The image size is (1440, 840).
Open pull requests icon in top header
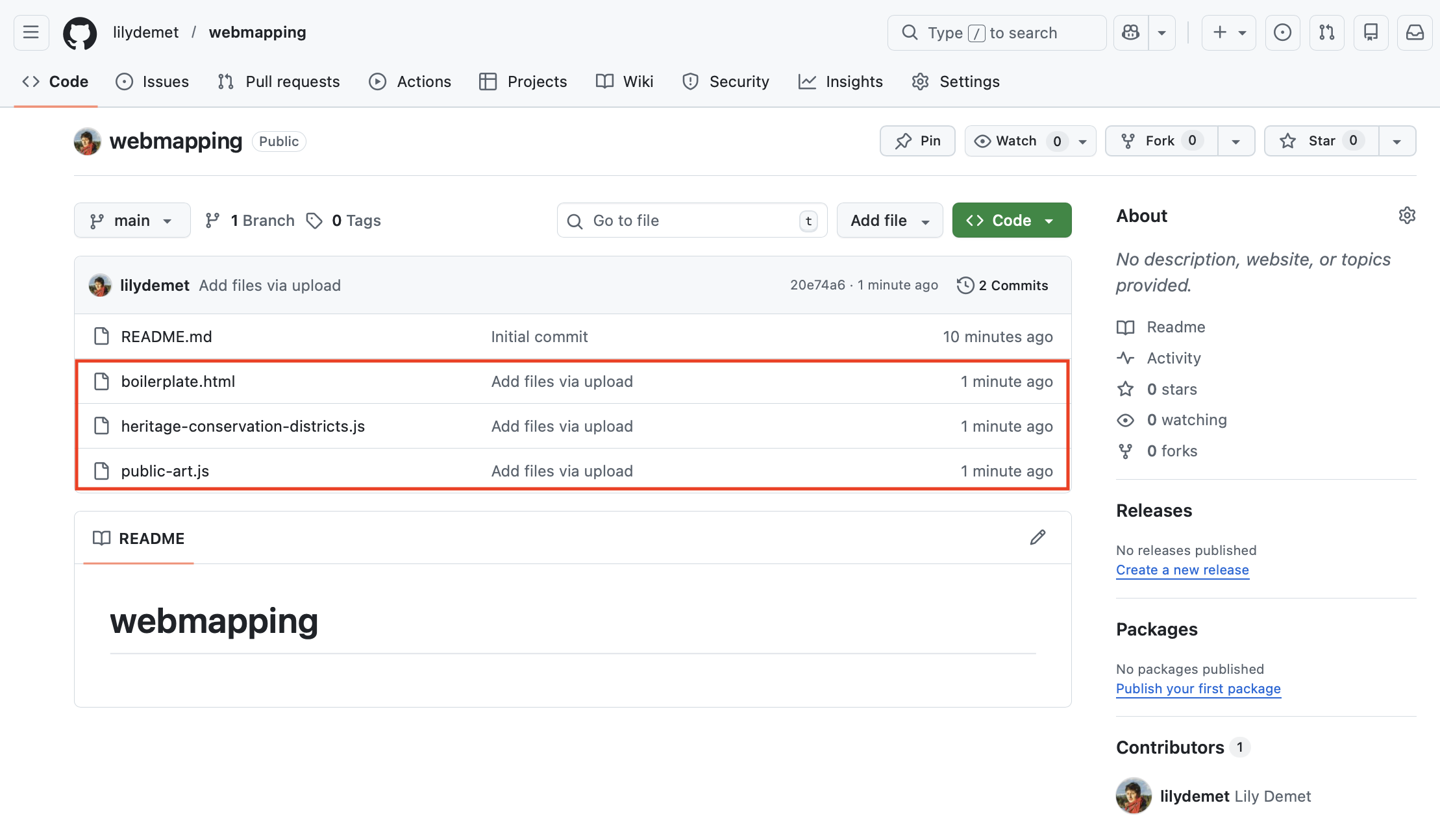pos(1326,32)
